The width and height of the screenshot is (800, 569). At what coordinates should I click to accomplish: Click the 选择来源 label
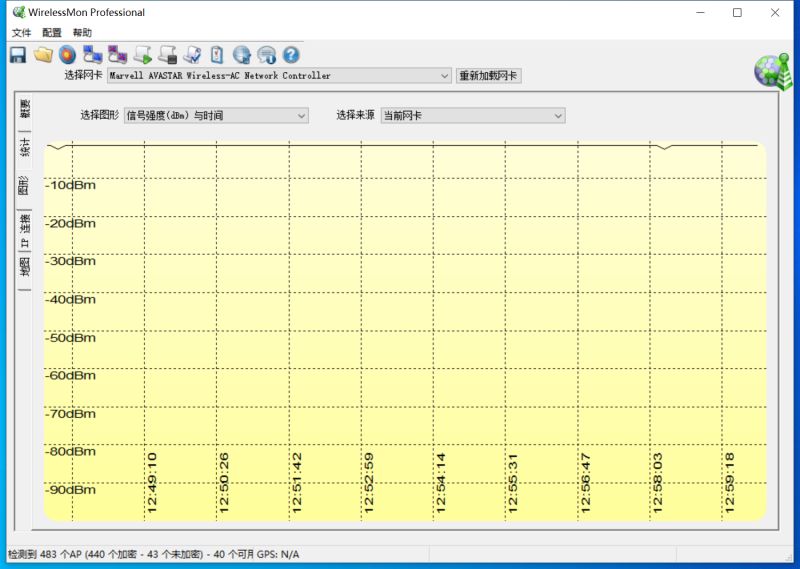(356, 115)
